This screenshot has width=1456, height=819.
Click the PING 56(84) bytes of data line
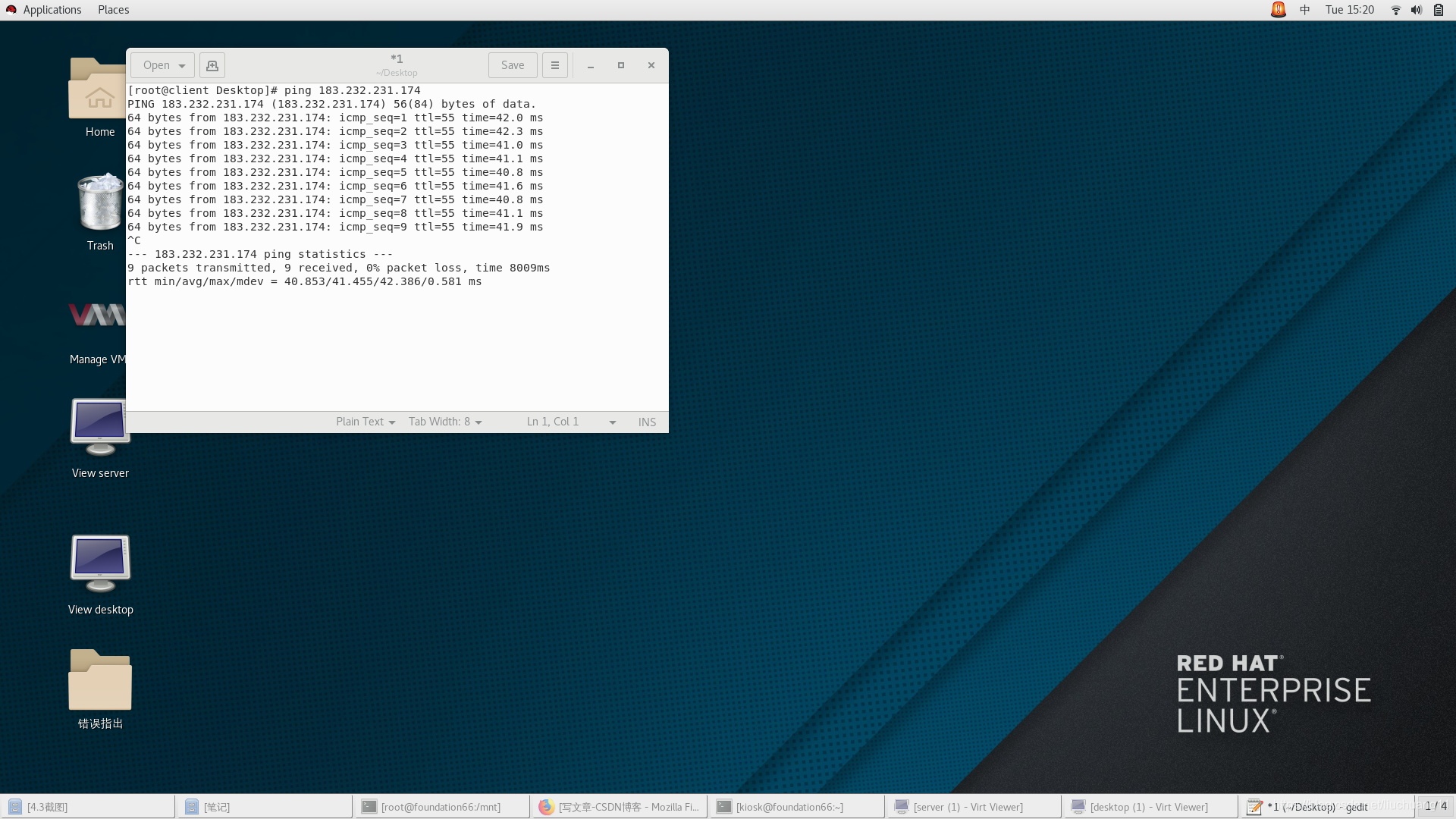331,104
